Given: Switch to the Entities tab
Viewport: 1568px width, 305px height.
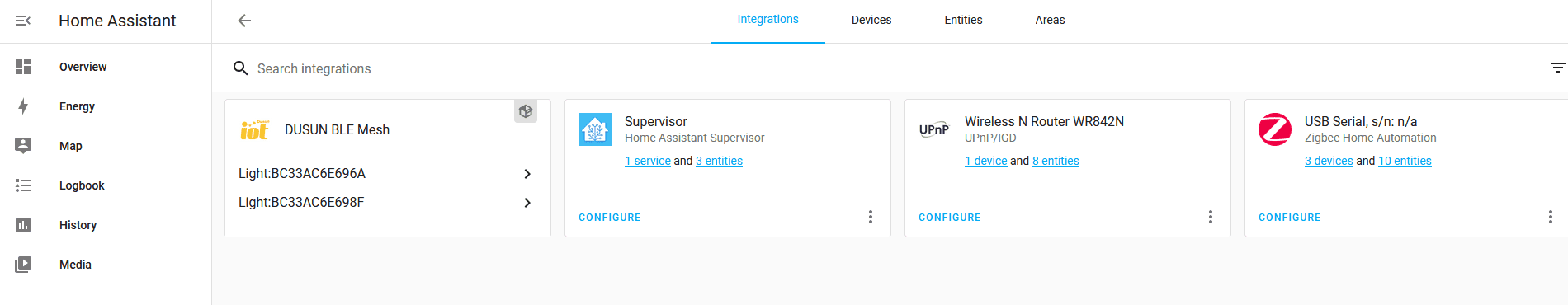Looking at the screenshot, I should [x=963, y=20].
